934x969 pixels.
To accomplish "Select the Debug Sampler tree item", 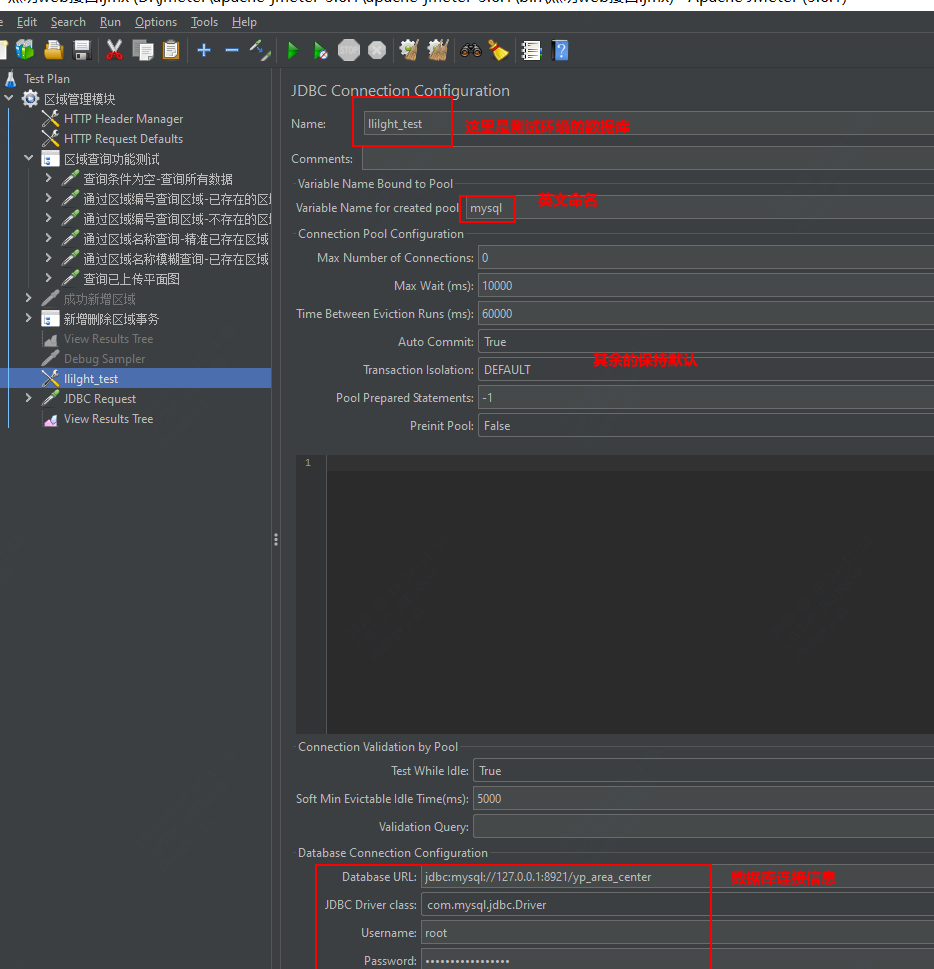I will tap(104, 358).
